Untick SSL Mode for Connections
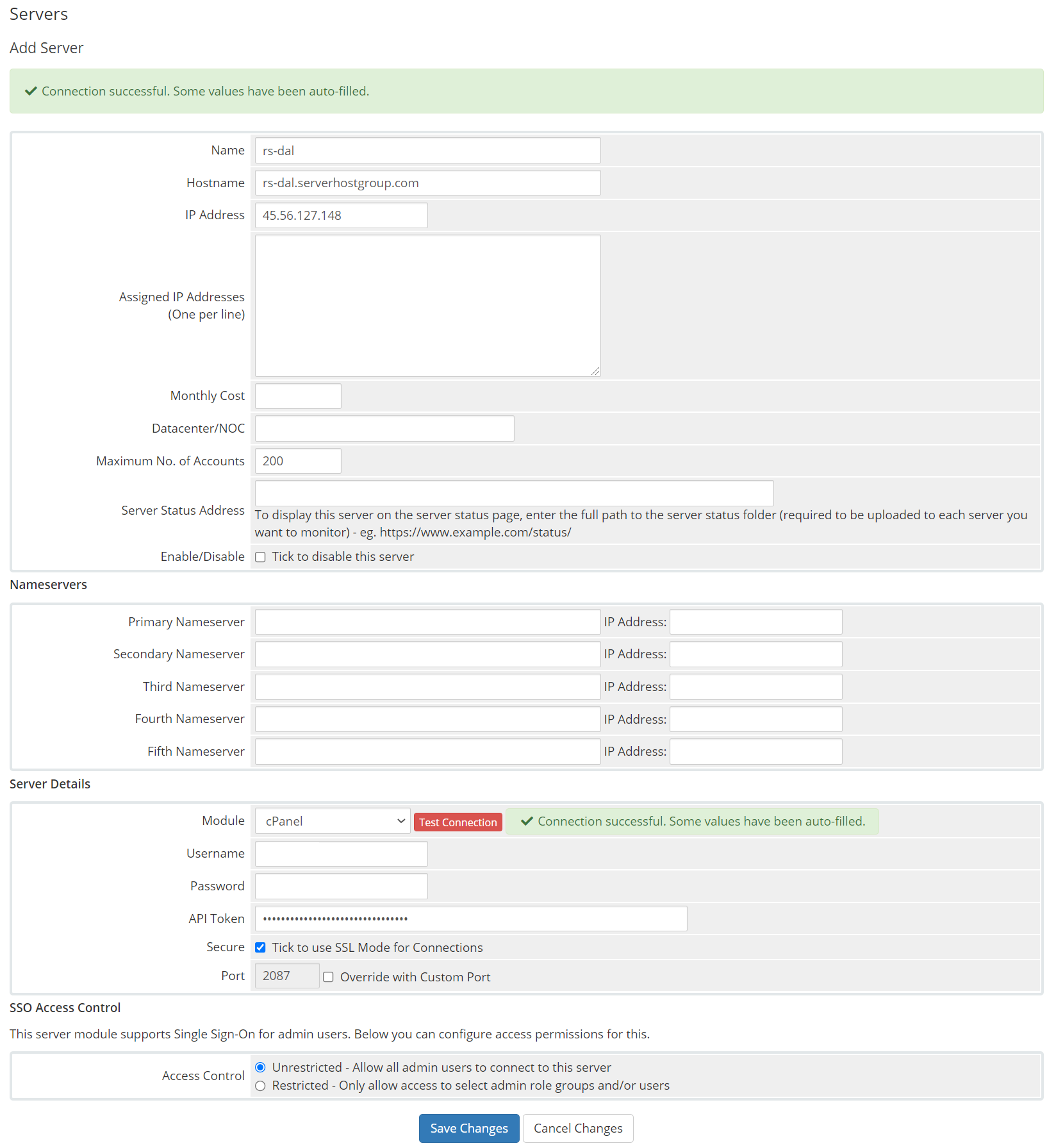Screen dimensions: 1056x1148 click(x=260, y=947)
